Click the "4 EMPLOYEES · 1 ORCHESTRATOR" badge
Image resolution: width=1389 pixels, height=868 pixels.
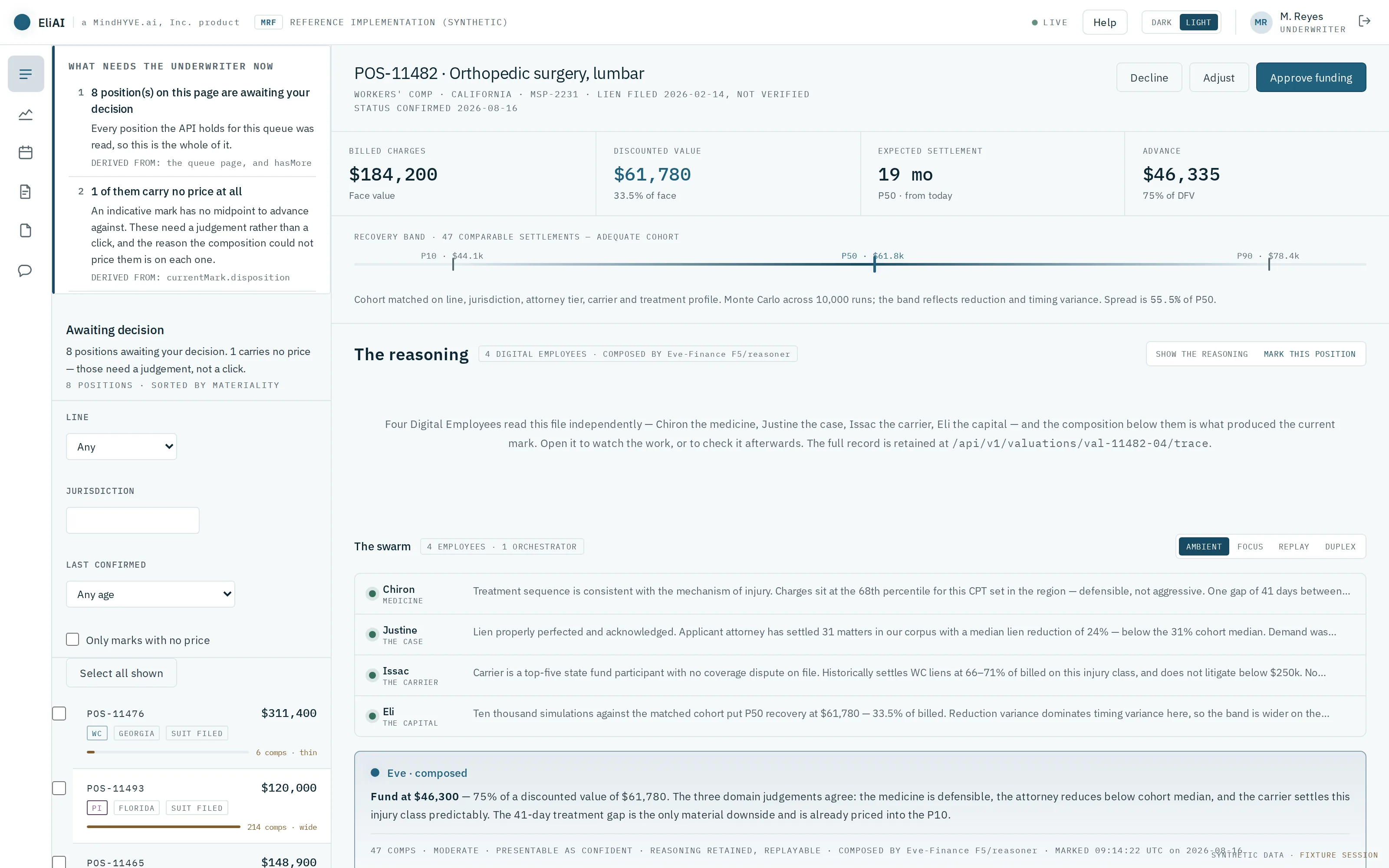click(502, 546)
